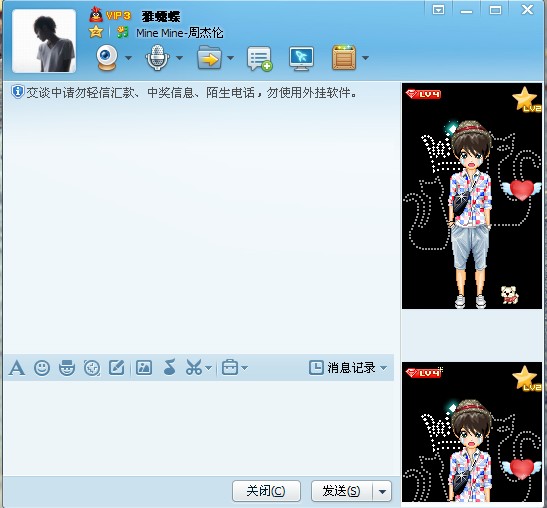Insert a picture into the message

coord(144,368)
